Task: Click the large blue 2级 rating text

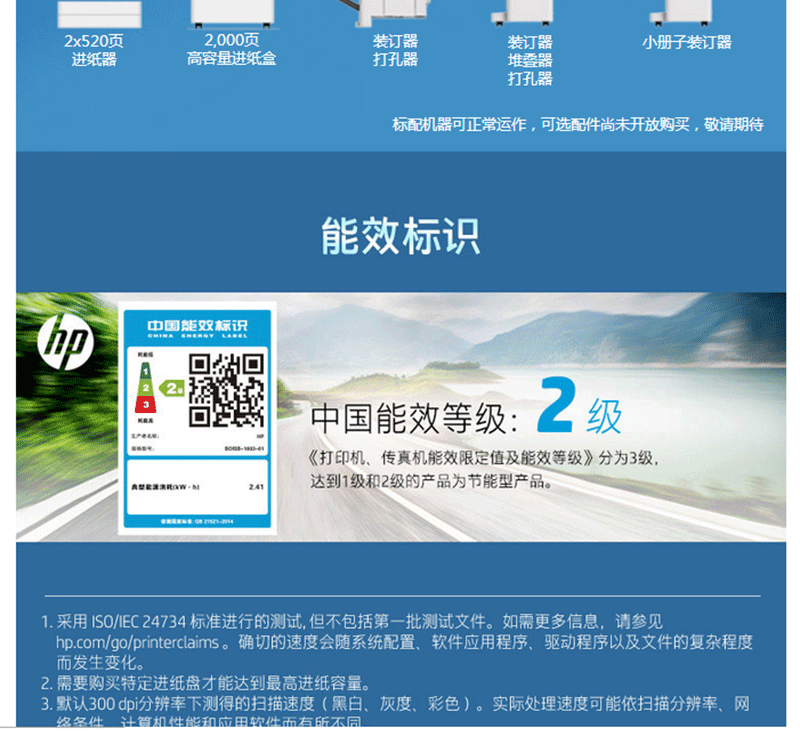Action: 578,411
